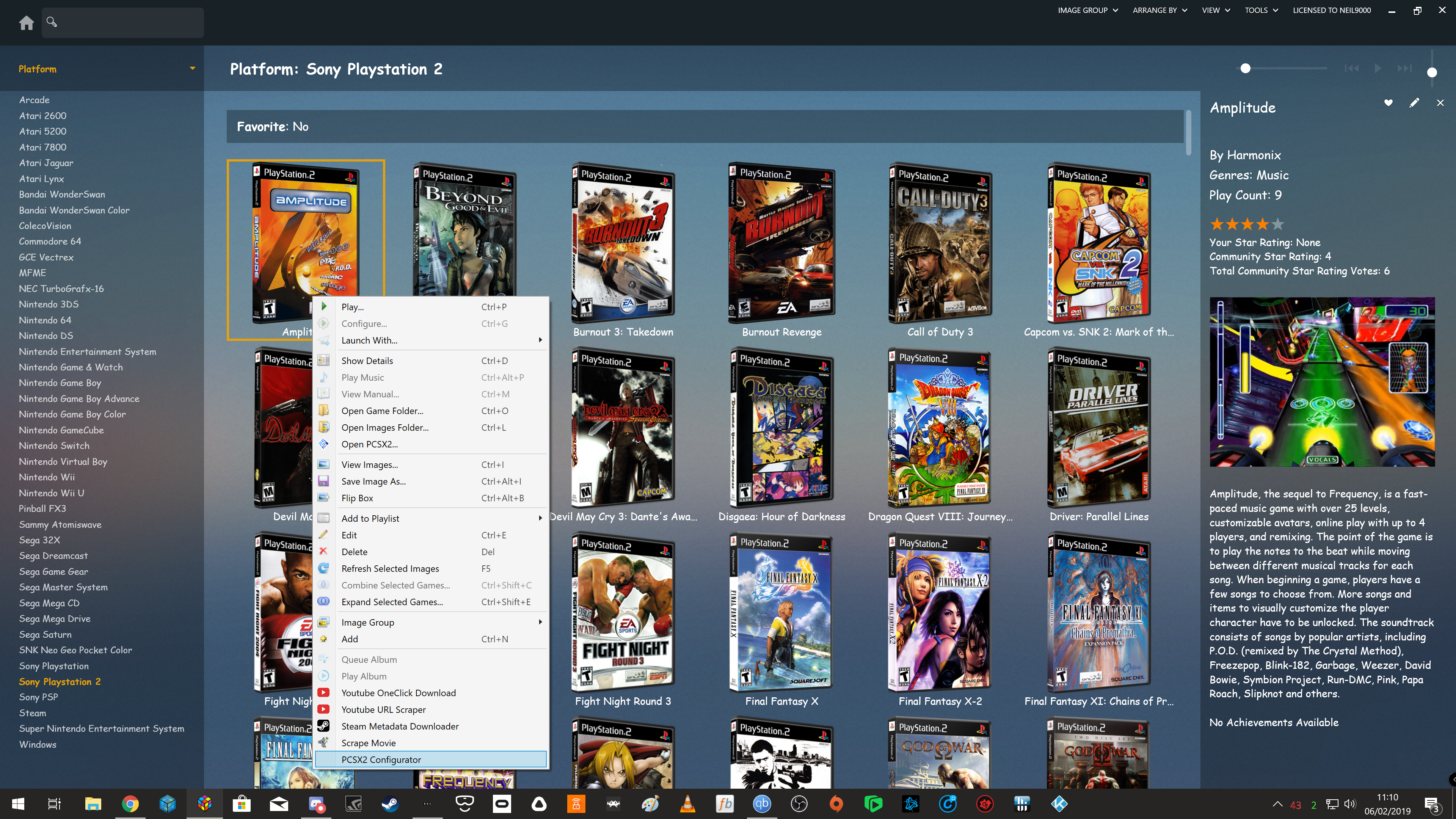Screen dimensions: 1456x819
Task: Select Steam Metadata Downloader entry
Action: pos(431,726)
